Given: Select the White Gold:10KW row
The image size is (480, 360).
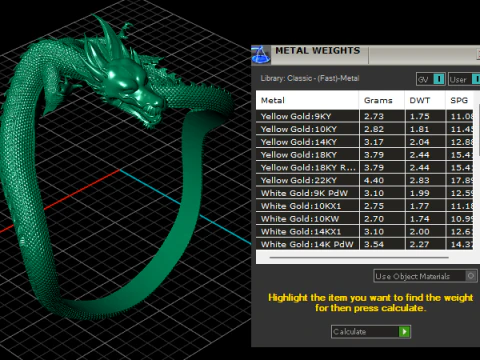Looking at the screenshot, I should tap(364, 219).
